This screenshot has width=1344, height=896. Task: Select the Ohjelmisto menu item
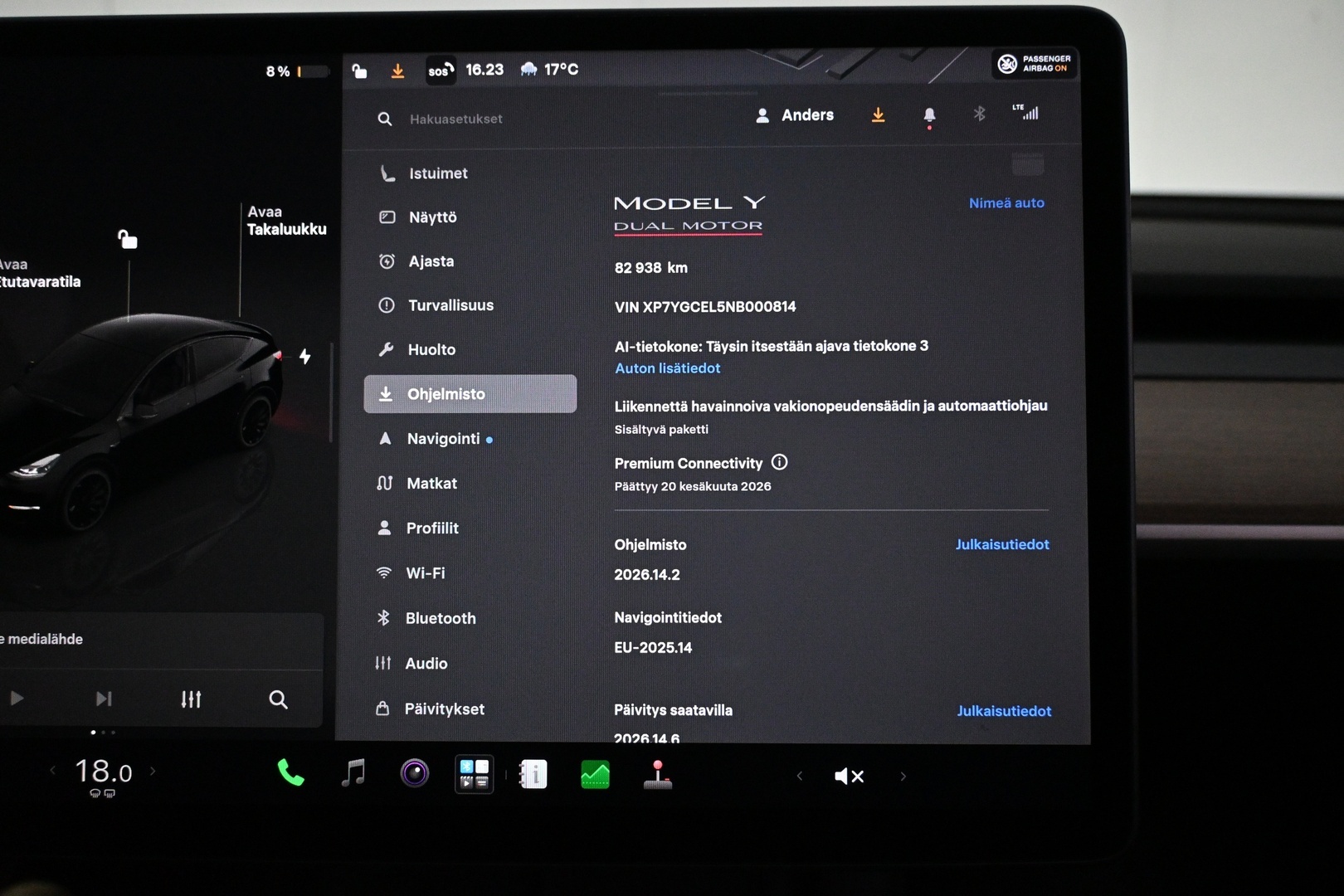click(470, 393)
